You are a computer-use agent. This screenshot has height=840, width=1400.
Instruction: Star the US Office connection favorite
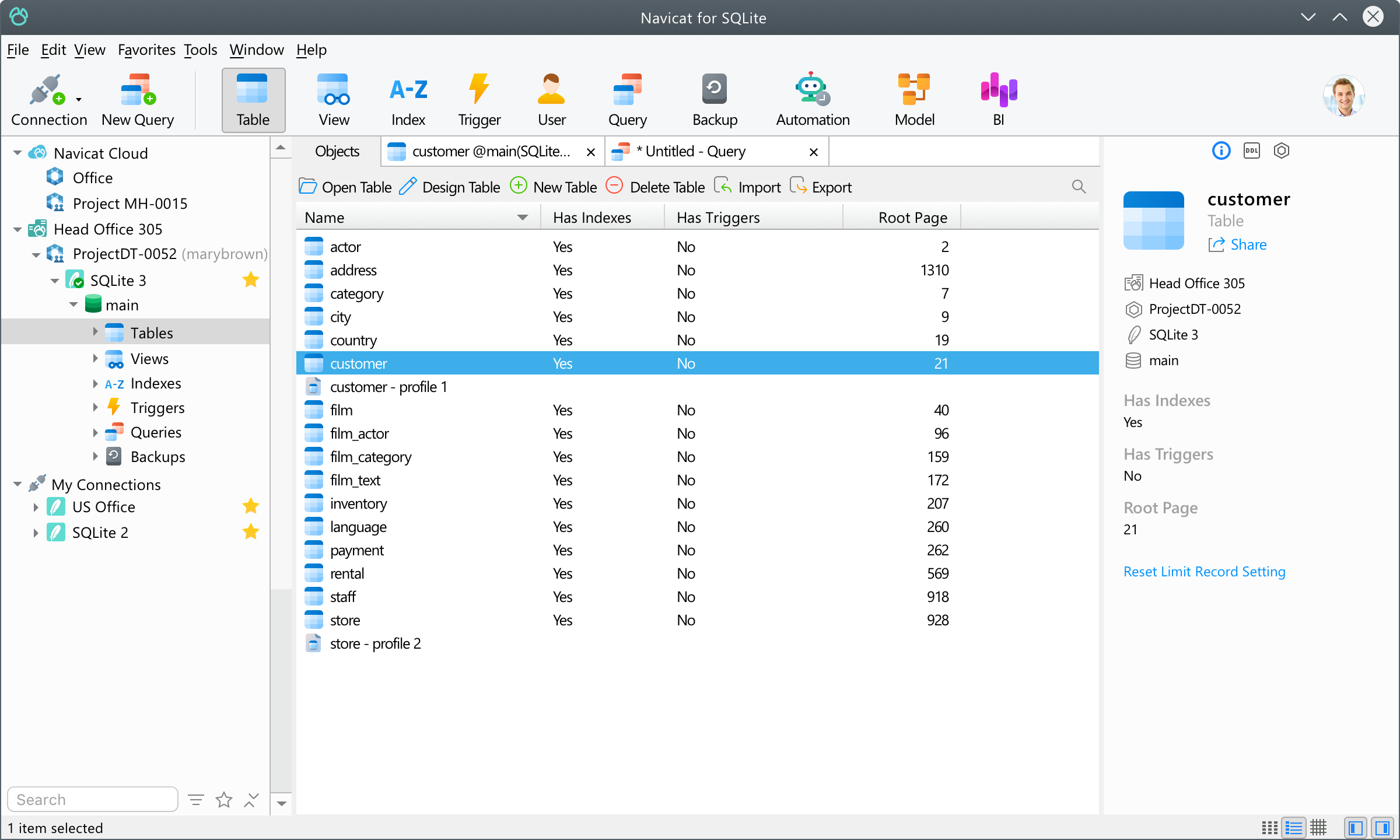point(251,506)
